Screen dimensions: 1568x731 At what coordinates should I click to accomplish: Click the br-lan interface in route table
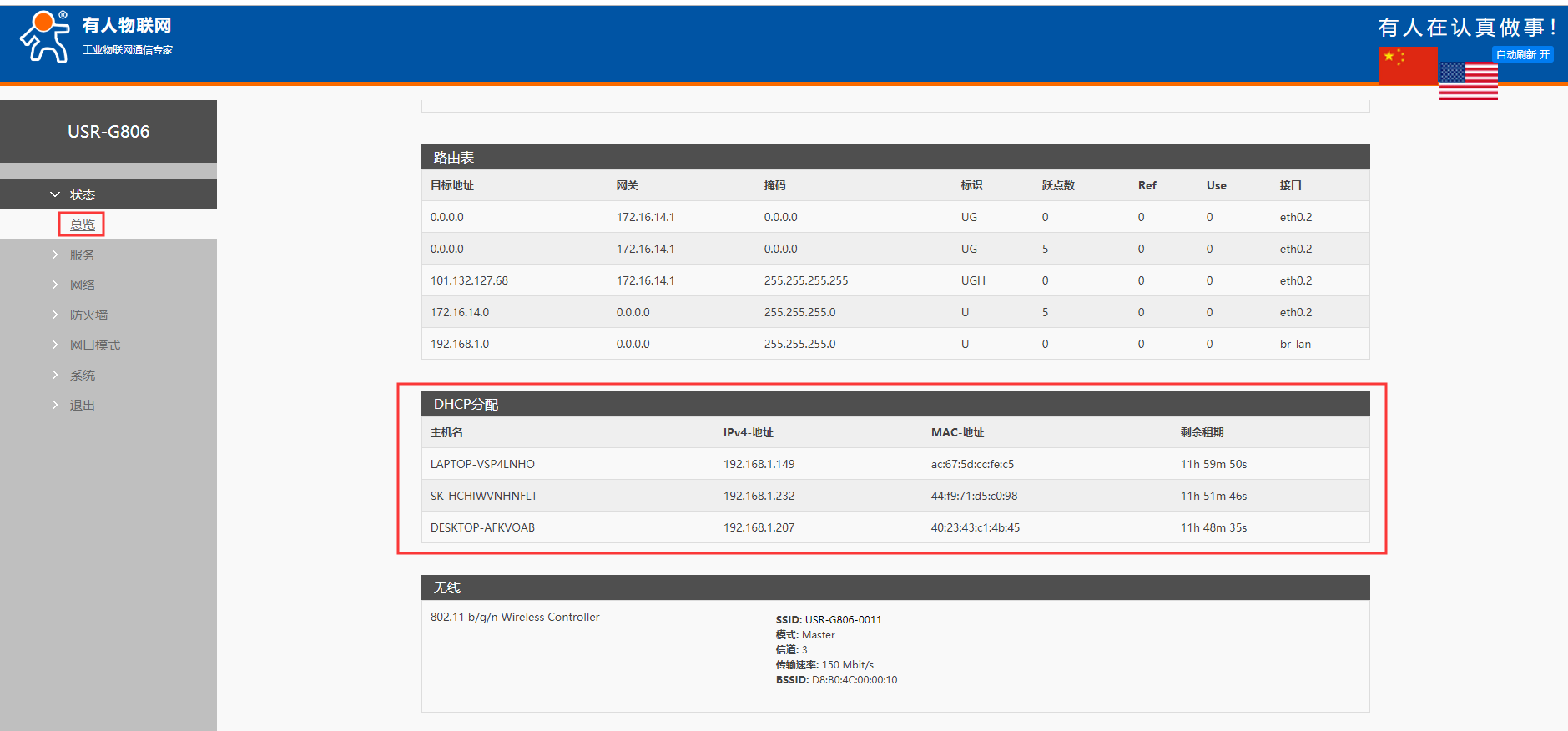[x=1295, y=344]
